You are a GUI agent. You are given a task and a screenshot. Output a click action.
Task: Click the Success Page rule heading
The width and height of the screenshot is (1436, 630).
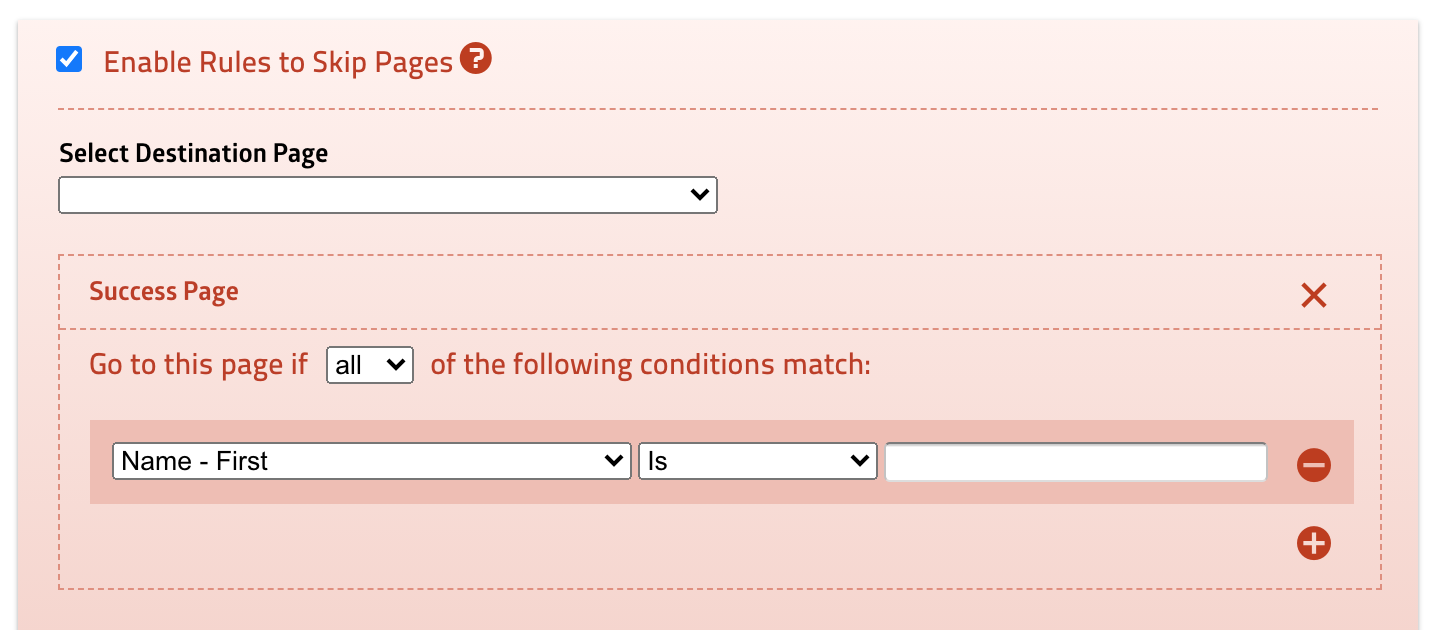[164, 292]
